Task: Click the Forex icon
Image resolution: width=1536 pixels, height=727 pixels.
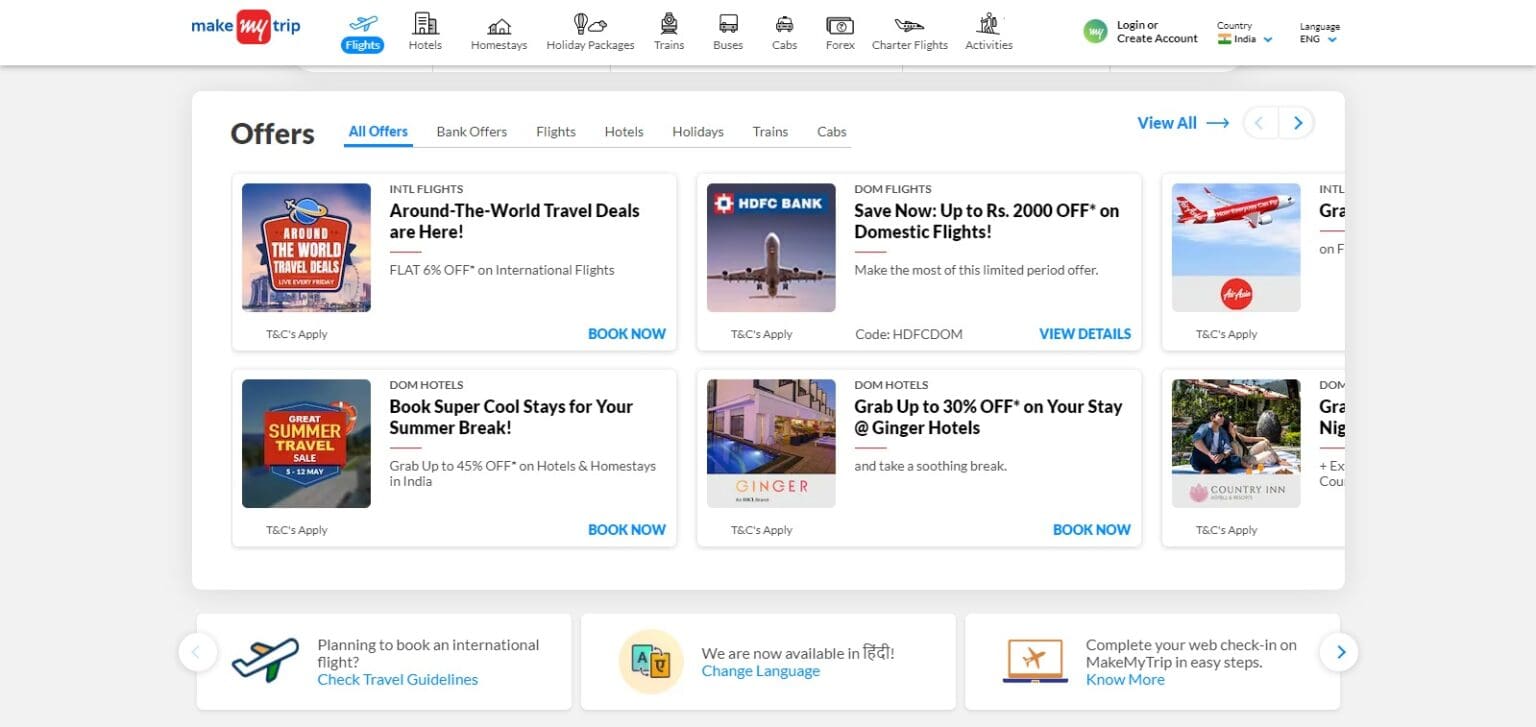Action: [839, 32]
